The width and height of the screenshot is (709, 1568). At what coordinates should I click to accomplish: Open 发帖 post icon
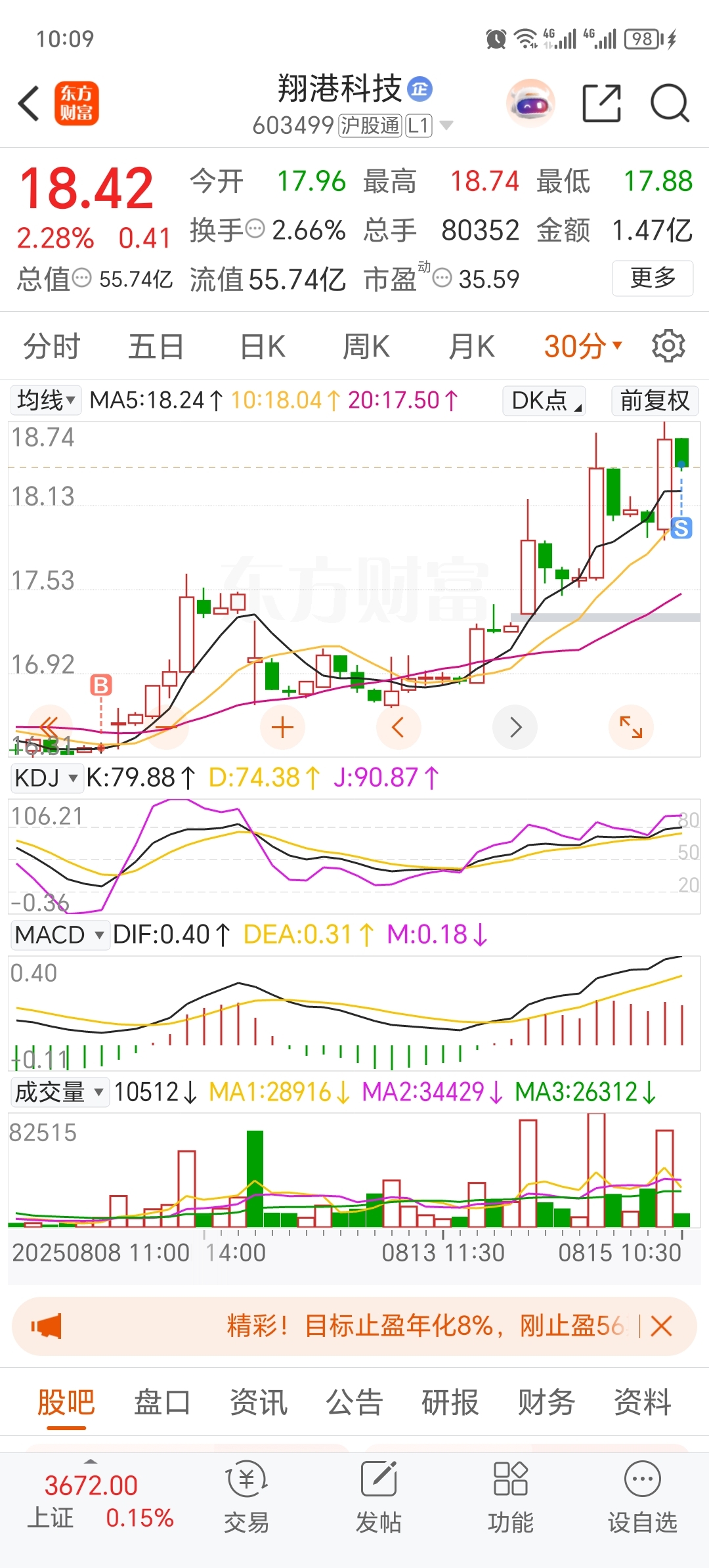pyautogui.click(x=379, y=1498)
